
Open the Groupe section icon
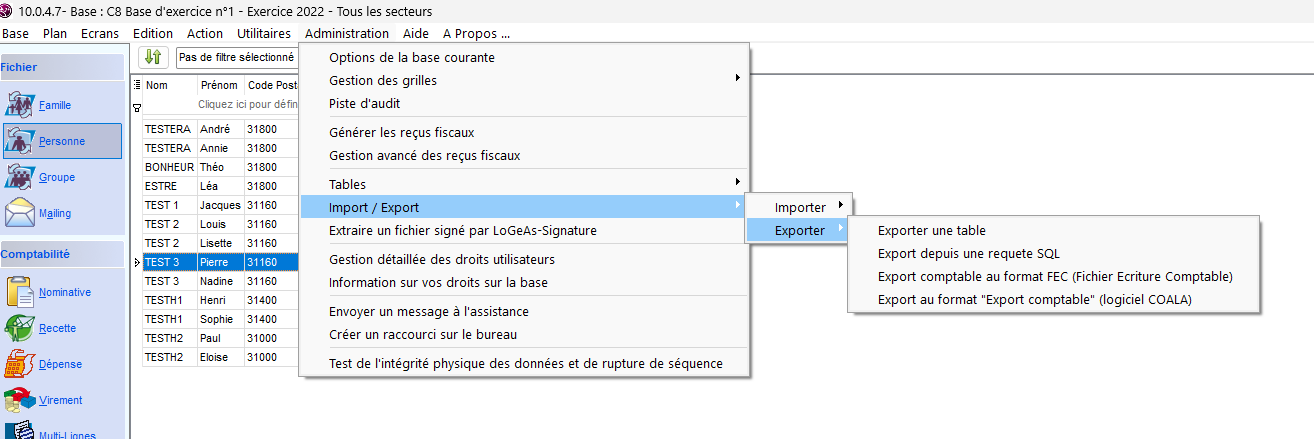pyautogui.click(x=21, y=177)
